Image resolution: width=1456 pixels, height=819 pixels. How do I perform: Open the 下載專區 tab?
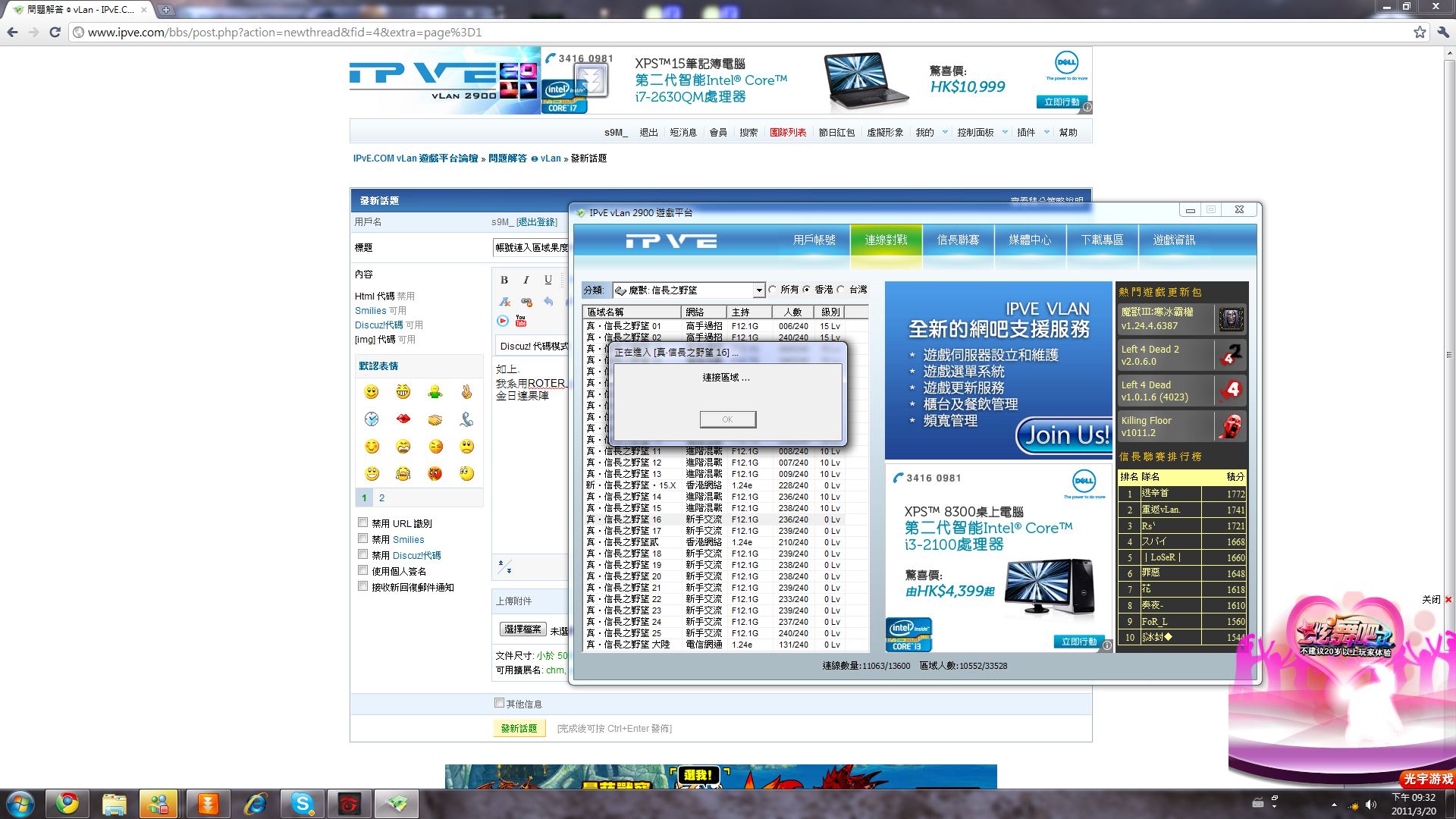(x=1102, y=240)
